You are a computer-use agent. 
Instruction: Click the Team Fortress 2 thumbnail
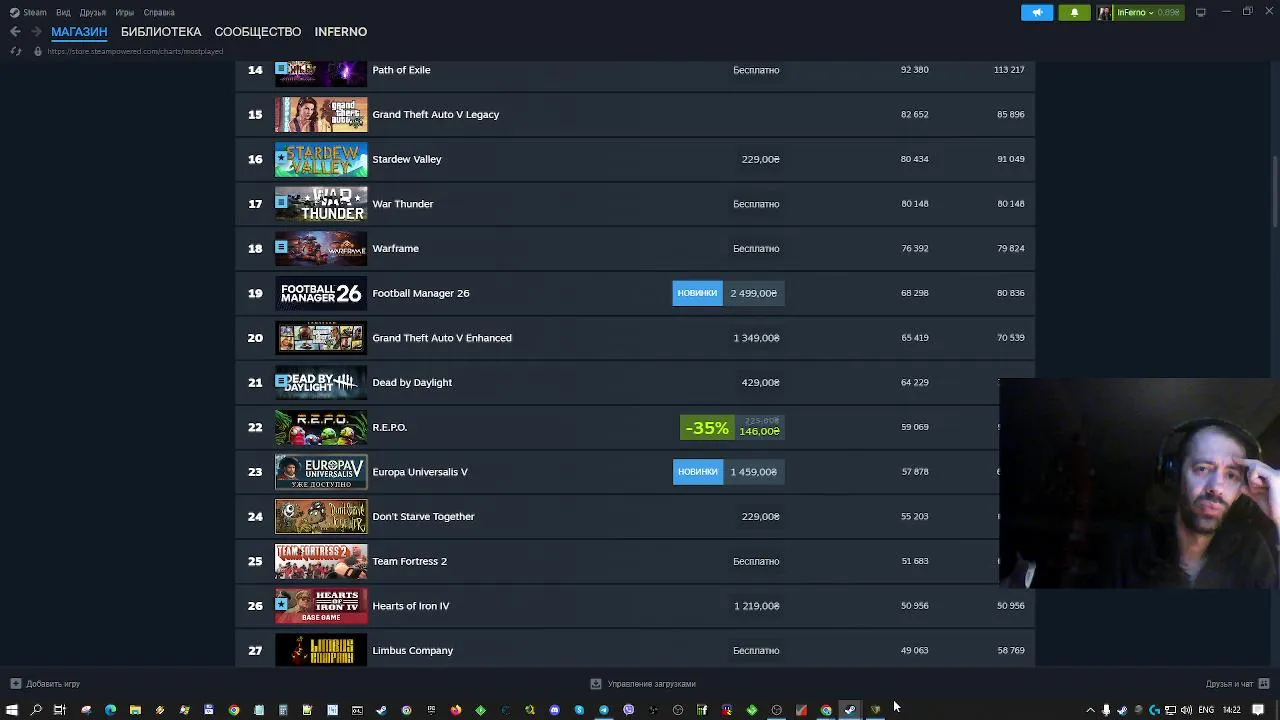click(x=321, y=561)
